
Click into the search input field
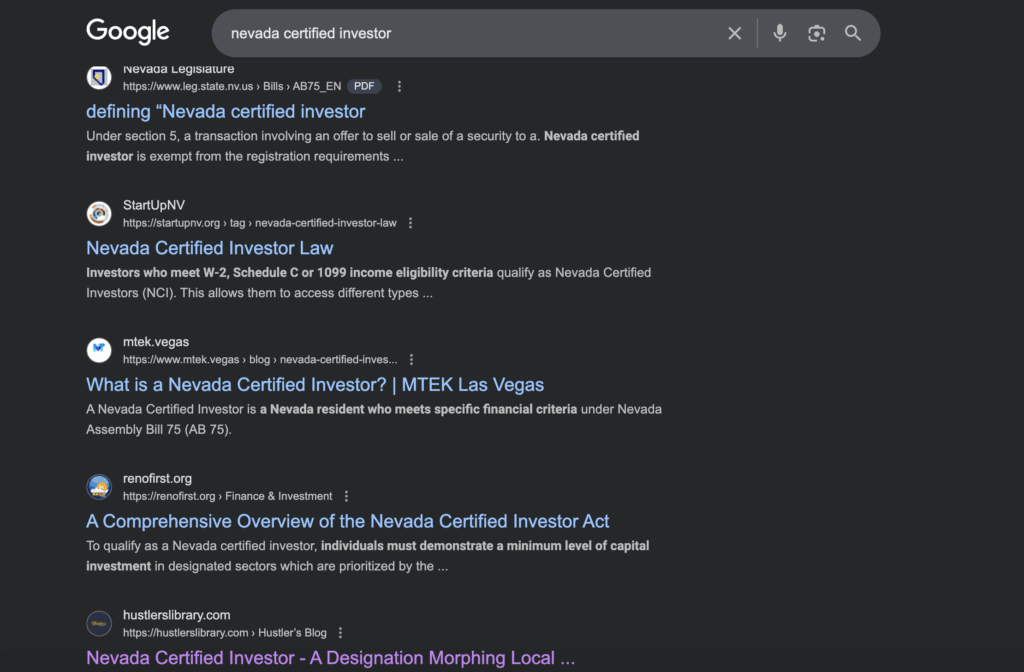(x=470, y=33)
